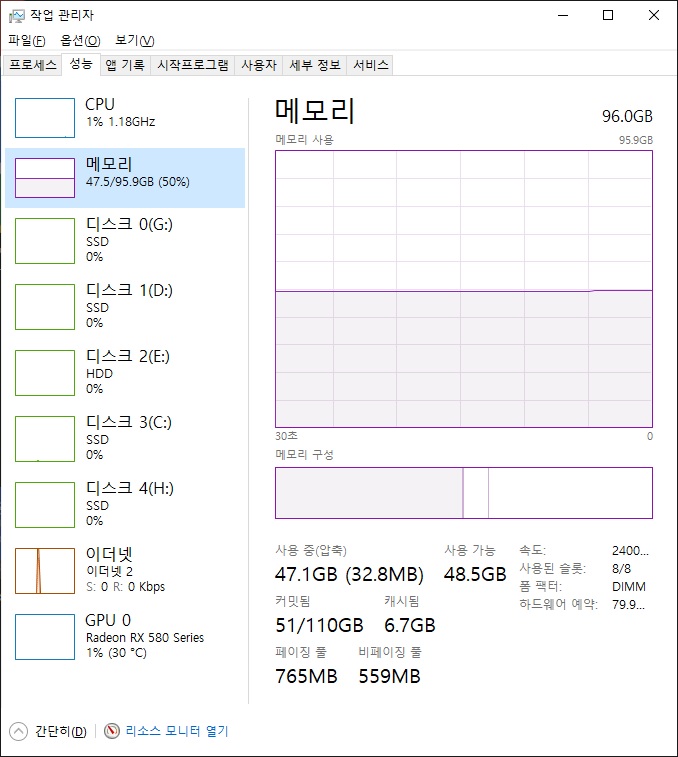The image size is (678, 757).
Task: Select the CPU usage mini graph
Action: tap(45, 118)
